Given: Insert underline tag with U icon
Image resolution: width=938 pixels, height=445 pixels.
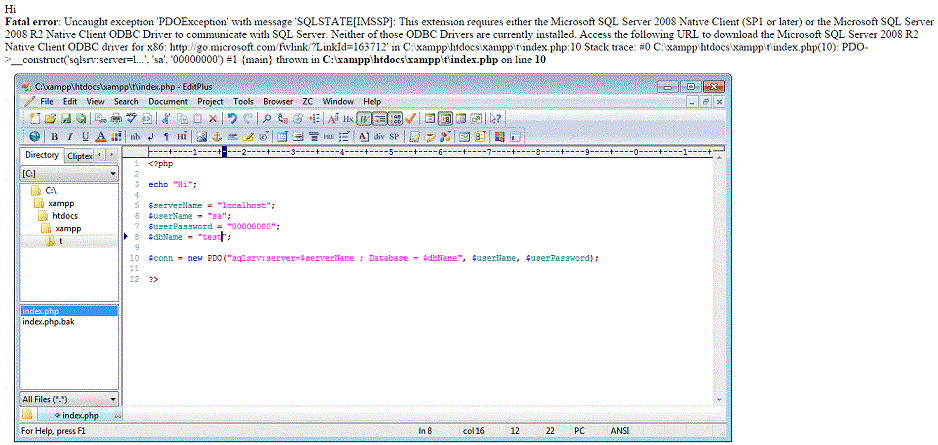Looking at the screenshot, I should (x=85, y=136).
